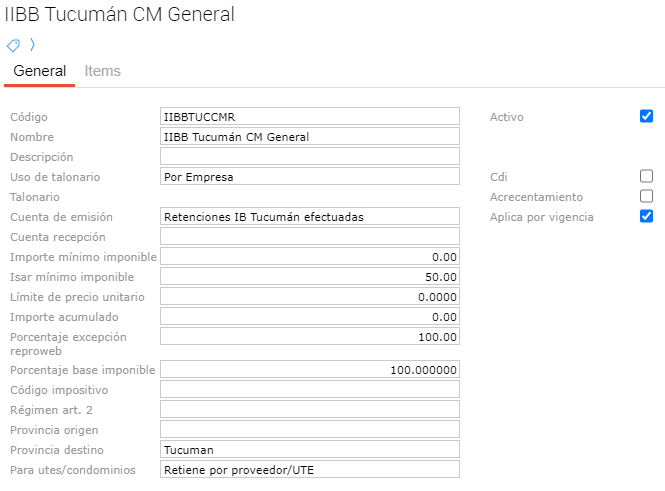Click the Cuenta recepción field

point(309,236)
